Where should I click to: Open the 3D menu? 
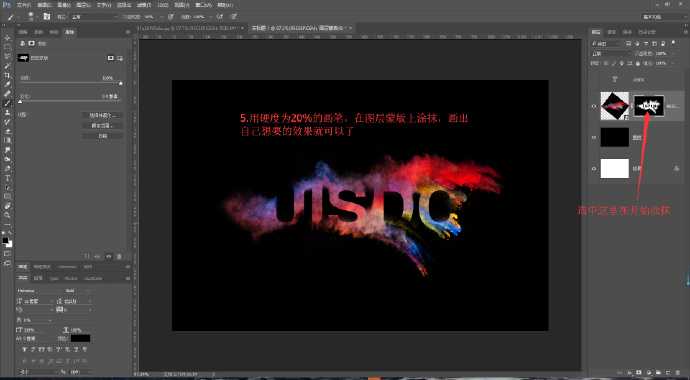click(x=163, y=5)
